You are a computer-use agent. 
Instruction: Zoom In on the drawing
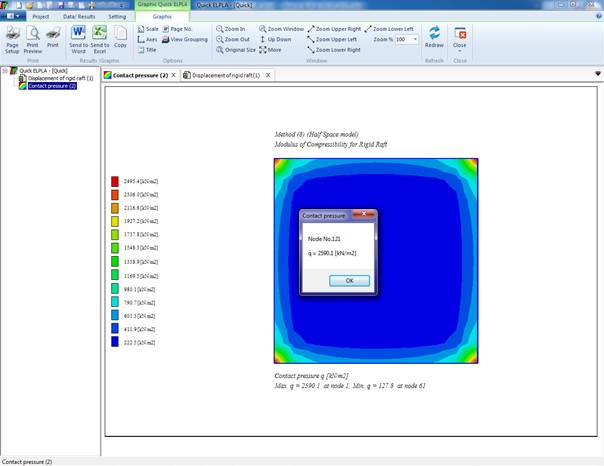[230, 29]
